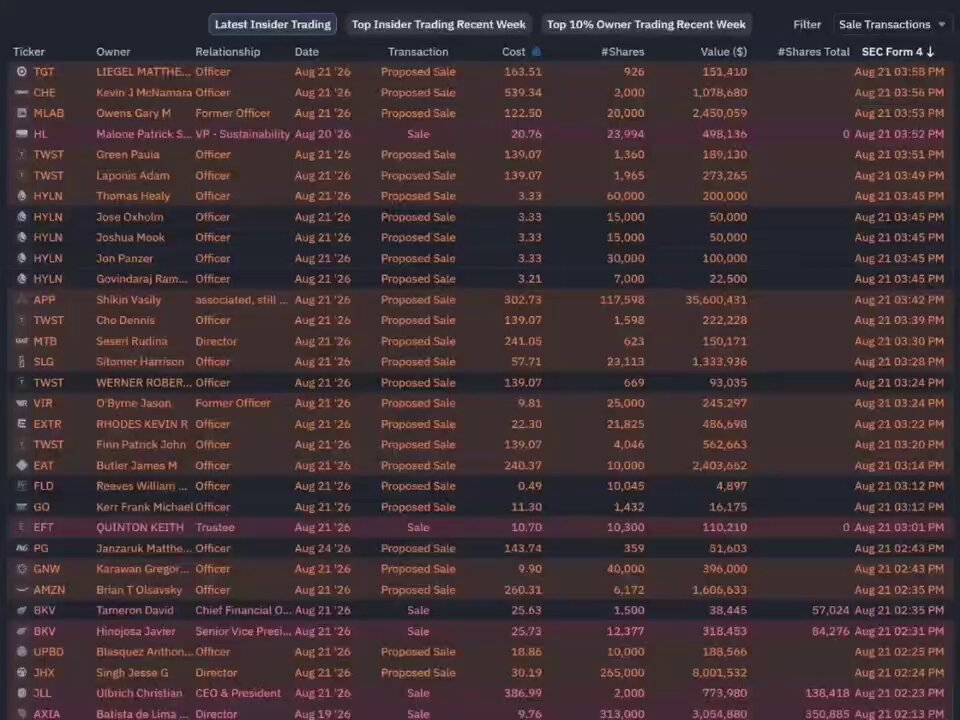Image resolution: width=960 pixels, height=720 pixels.
Task: Click shares total 57,024 in BKV row
Action: [830, 610]
